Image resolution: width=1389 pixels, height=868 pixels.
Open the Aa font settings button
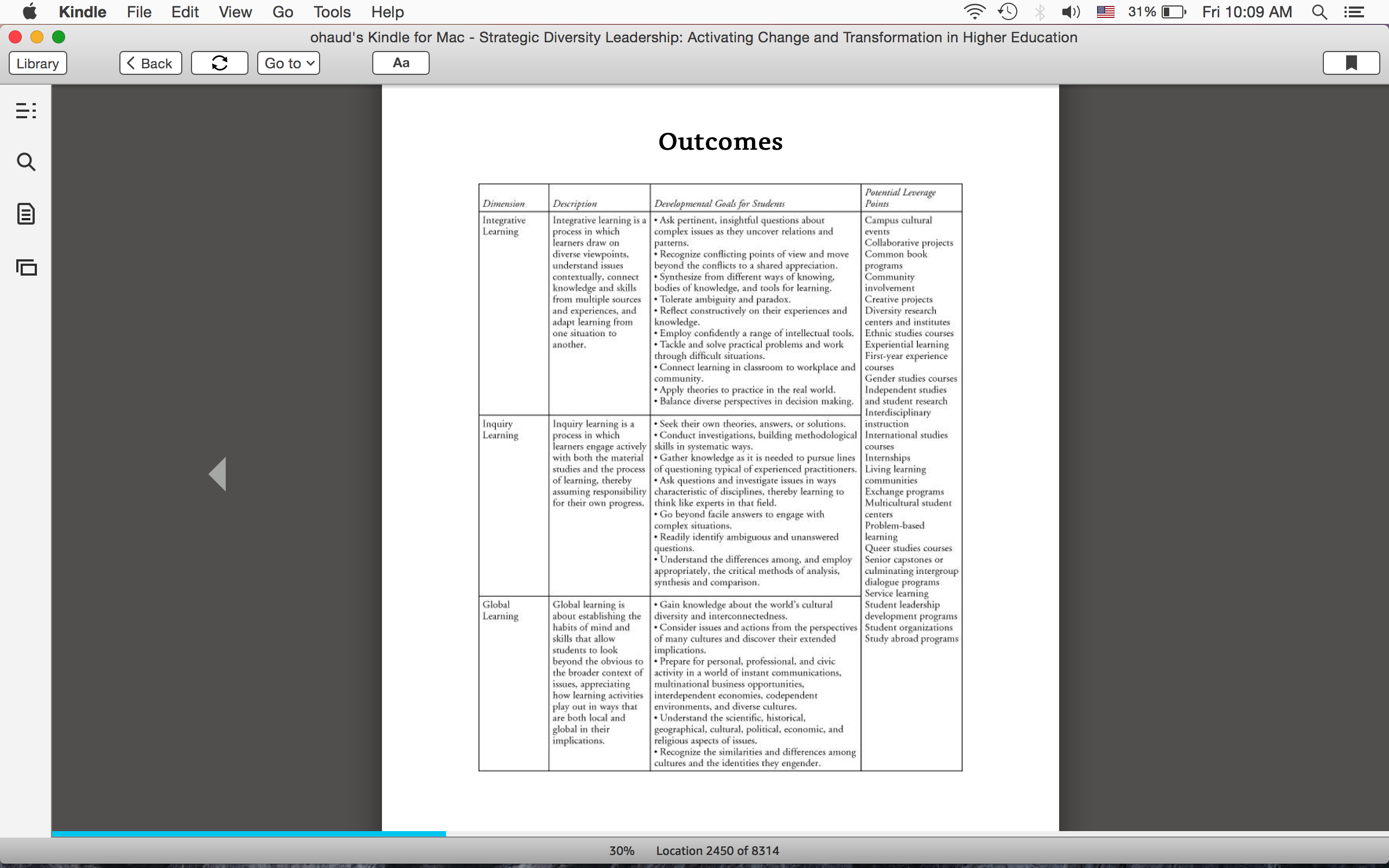(x=400, y=63)
